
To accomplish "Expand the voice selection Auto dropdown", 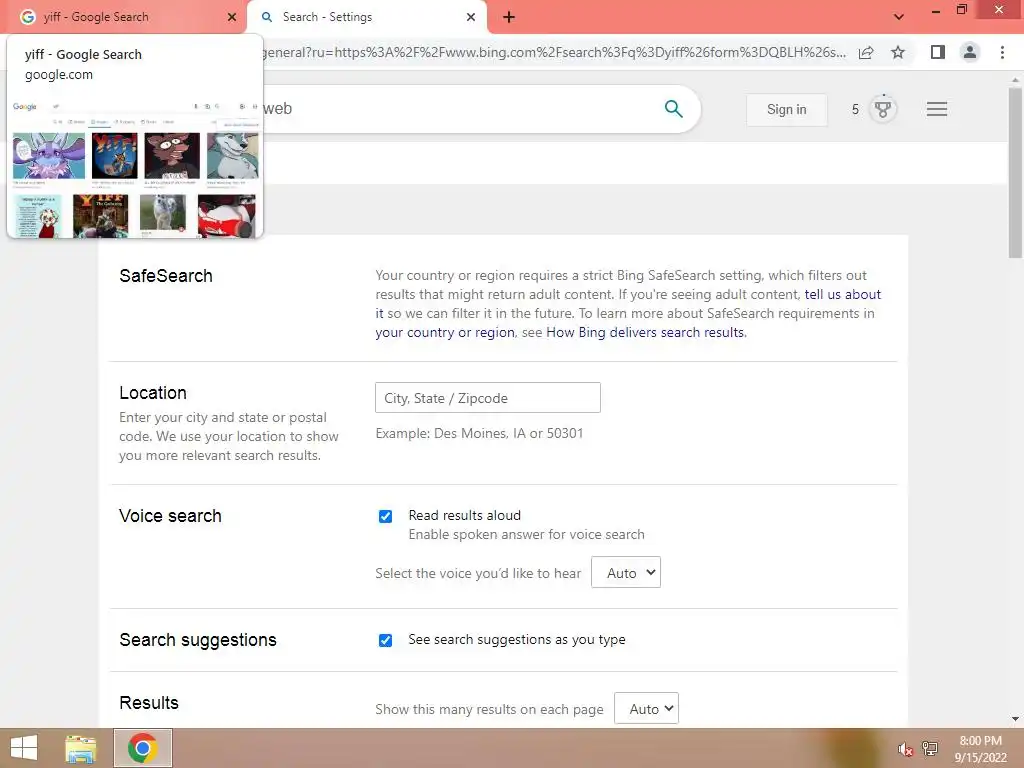I will pos(626,572).
